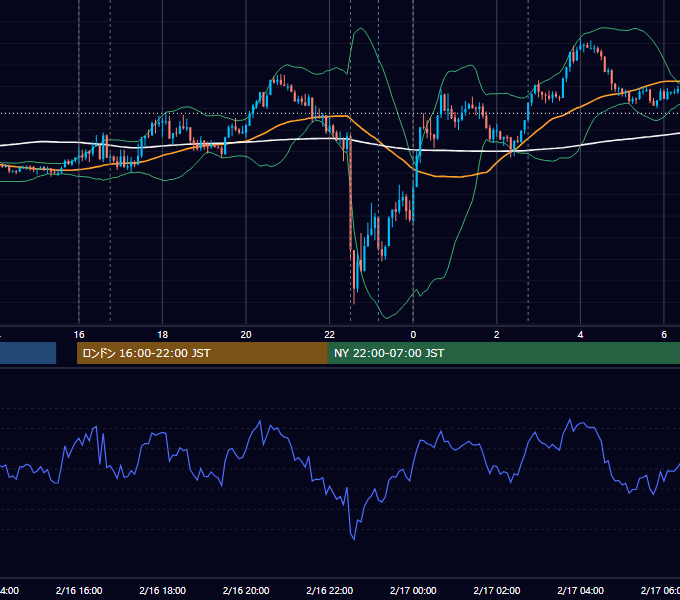Click the blue session bar before the London session
The image size is (680, 600).
coord(28,353)
